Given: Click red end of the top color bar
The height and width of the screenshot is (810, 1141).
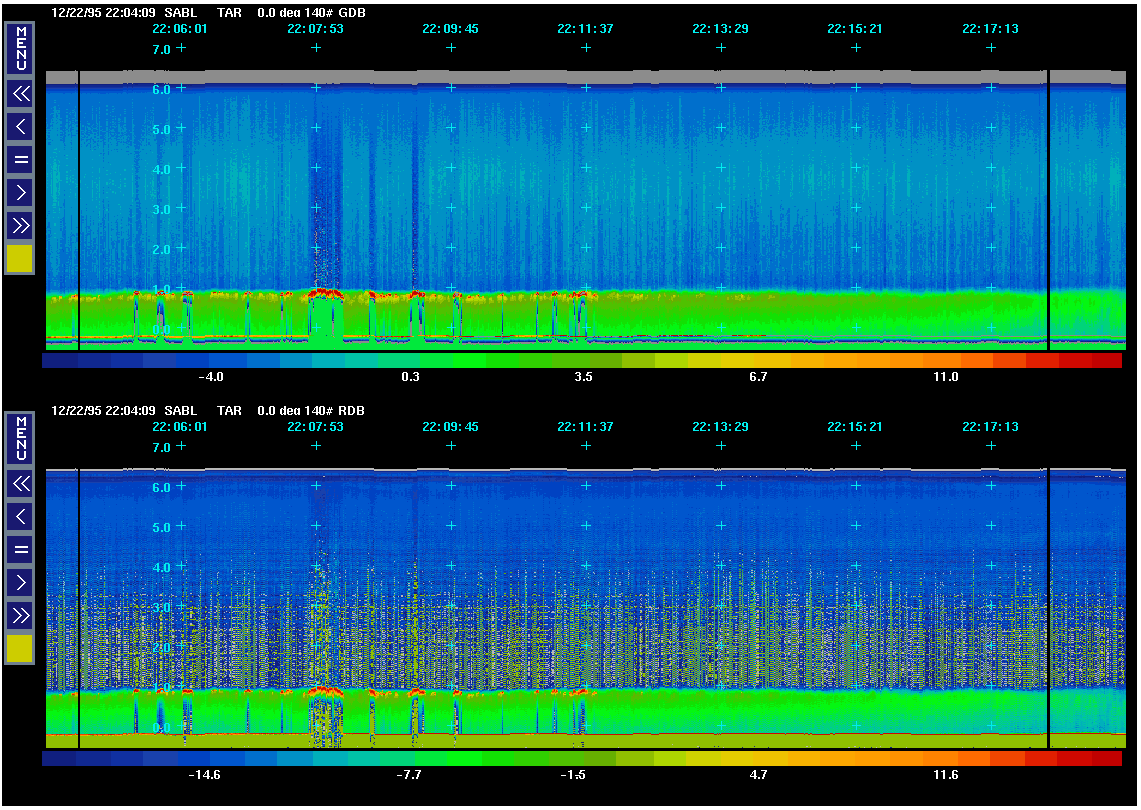Looking at the screenshot, I should coord(1105,361).
